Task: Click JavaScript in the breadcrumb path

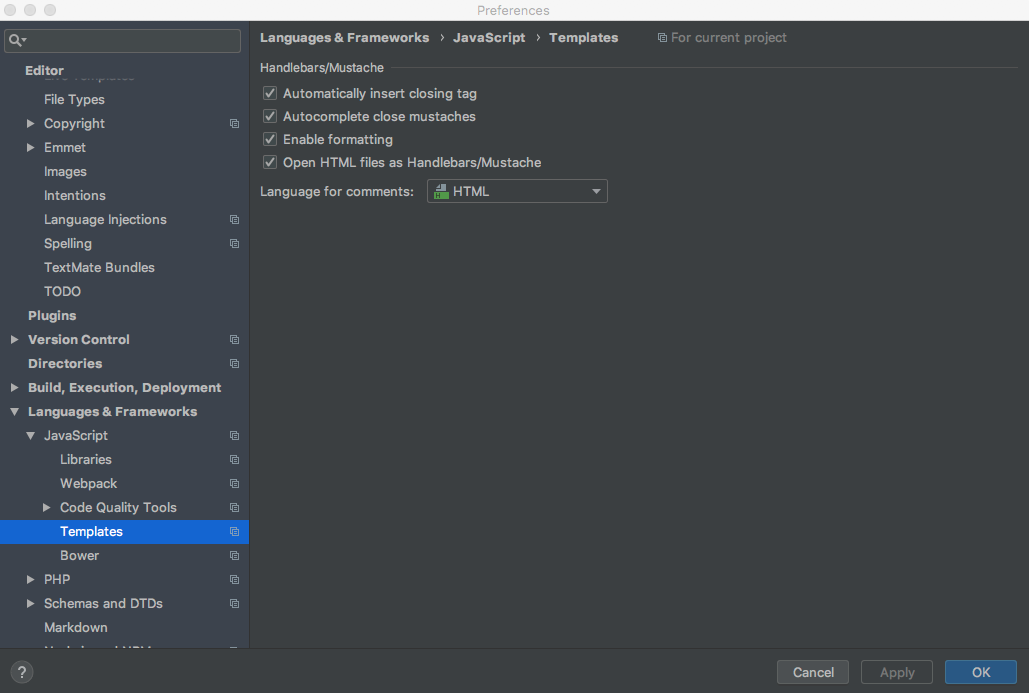Action: point(489,37)
